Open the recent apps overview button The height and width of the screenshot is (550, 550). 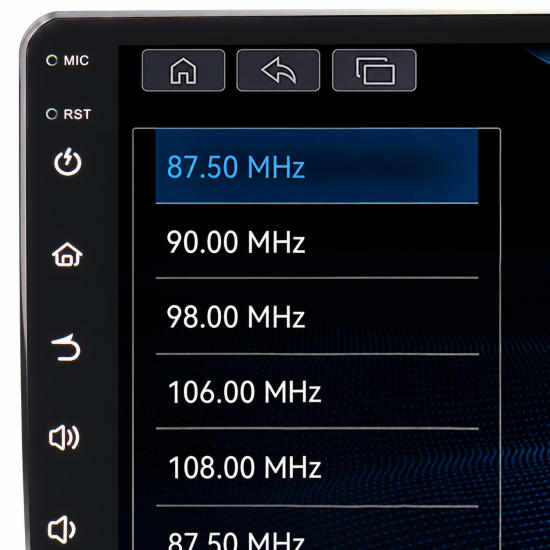(x=374, y=71)
